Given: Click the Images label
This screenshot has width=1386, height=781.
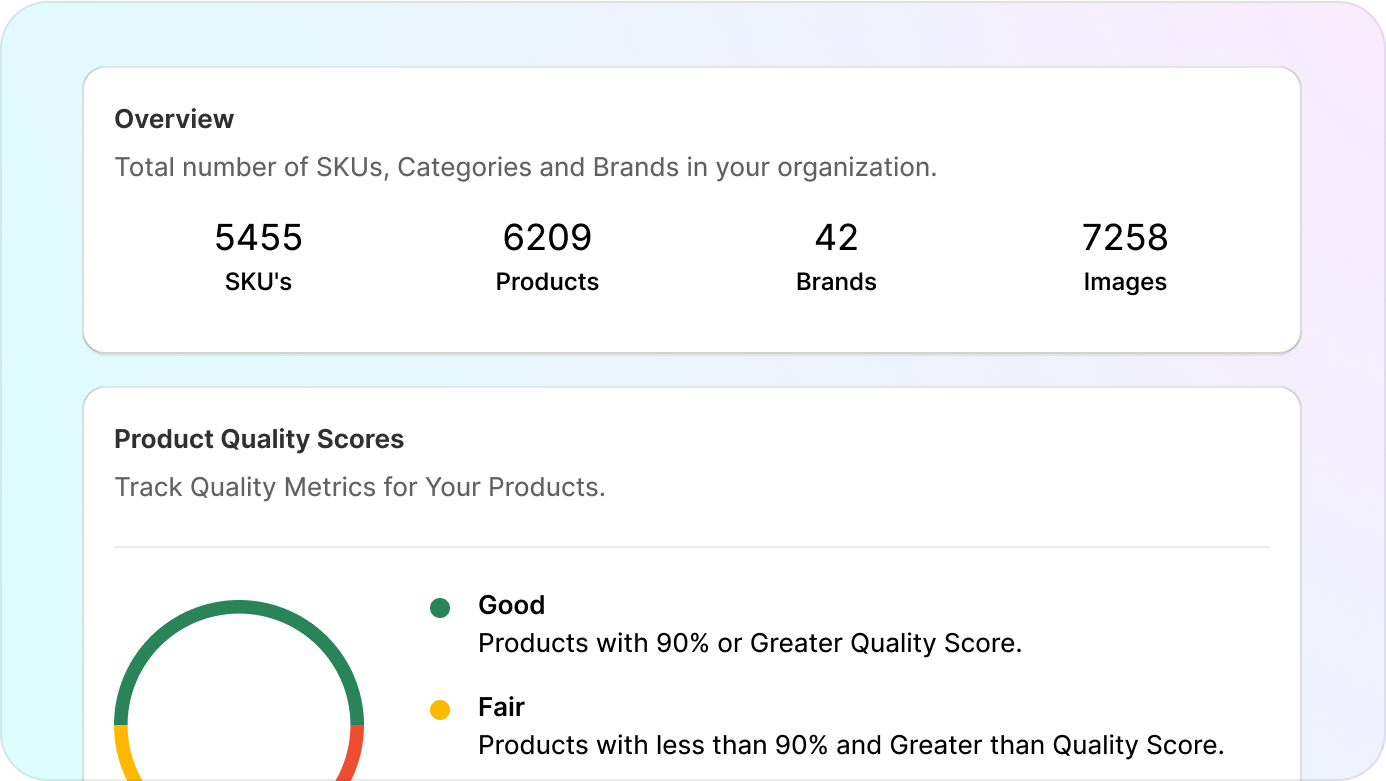Looking at the screenshot, I should 1125,282.
